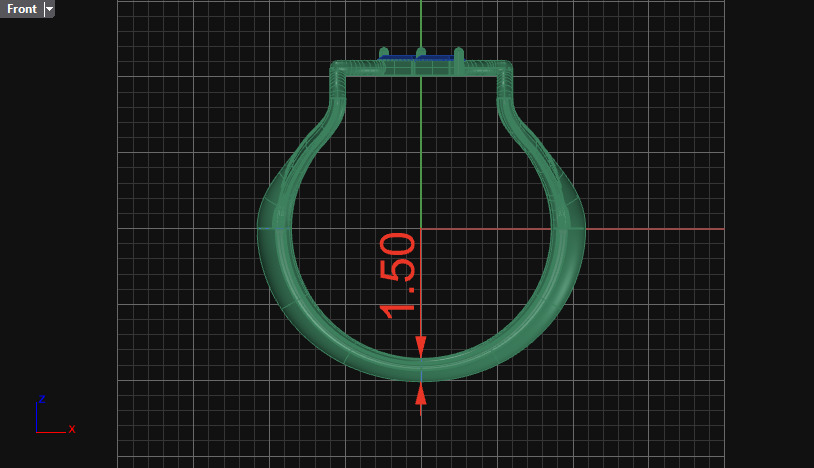Viewport: 814px width, 468px height.
Task: Select the 1.50 dimension text
Action: coord(397,276)
